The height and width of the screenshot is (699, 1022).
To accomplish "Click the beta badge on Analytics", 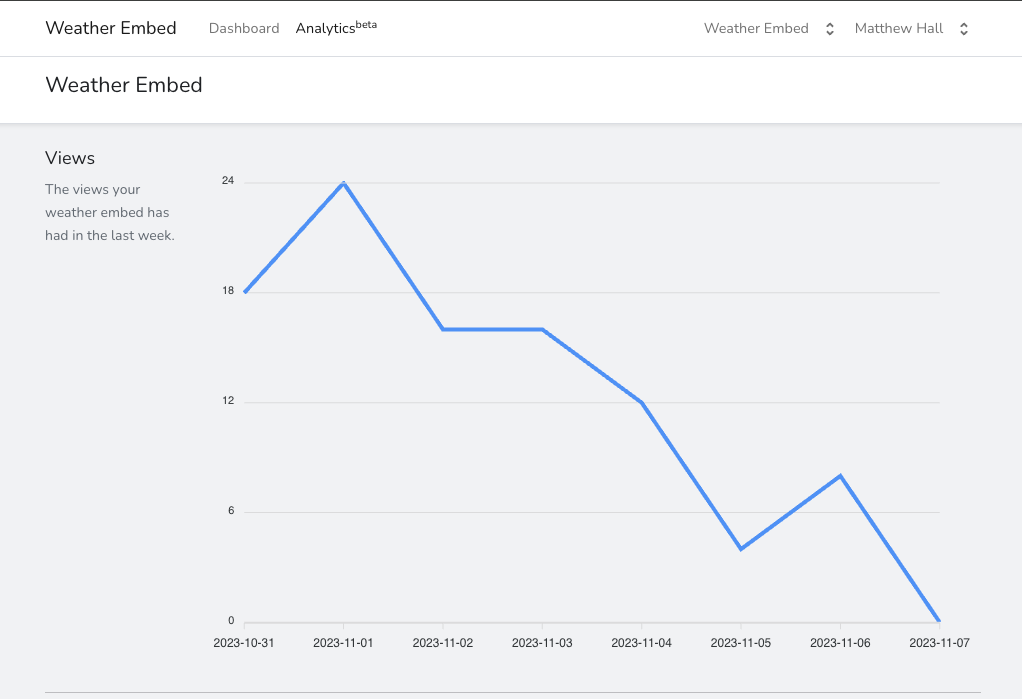I will tap(365, 23).
